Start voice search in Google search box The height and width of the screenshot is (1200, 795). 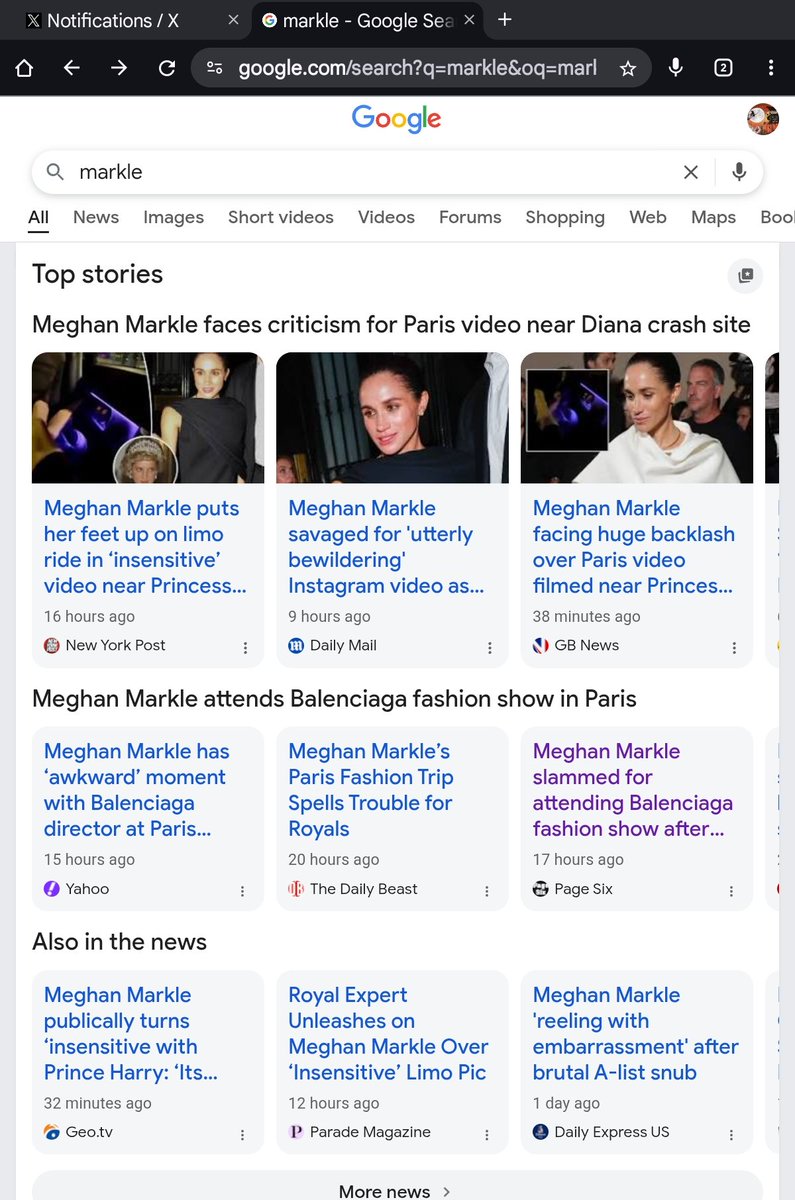[739, 172]
